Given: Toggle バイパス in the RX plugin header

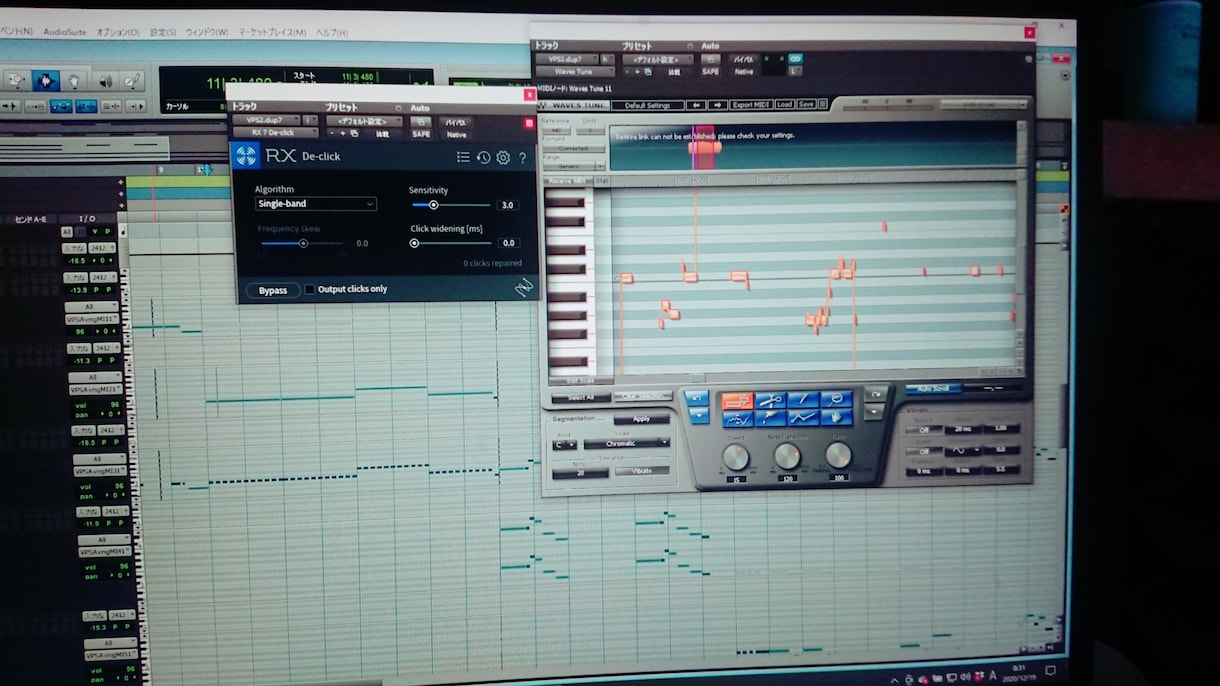Looking at the screenshot, I should coord(455,122).
